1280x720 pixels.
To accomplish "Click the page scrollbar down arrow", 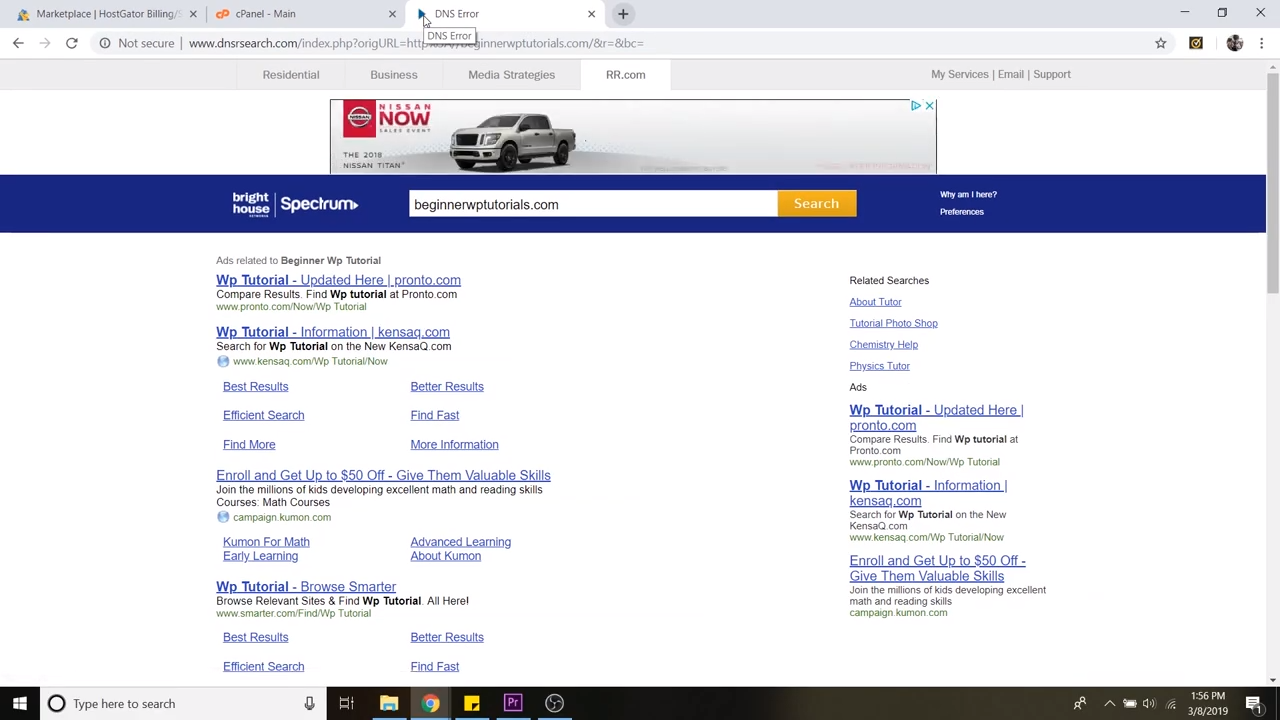I will click(1273, 680).
